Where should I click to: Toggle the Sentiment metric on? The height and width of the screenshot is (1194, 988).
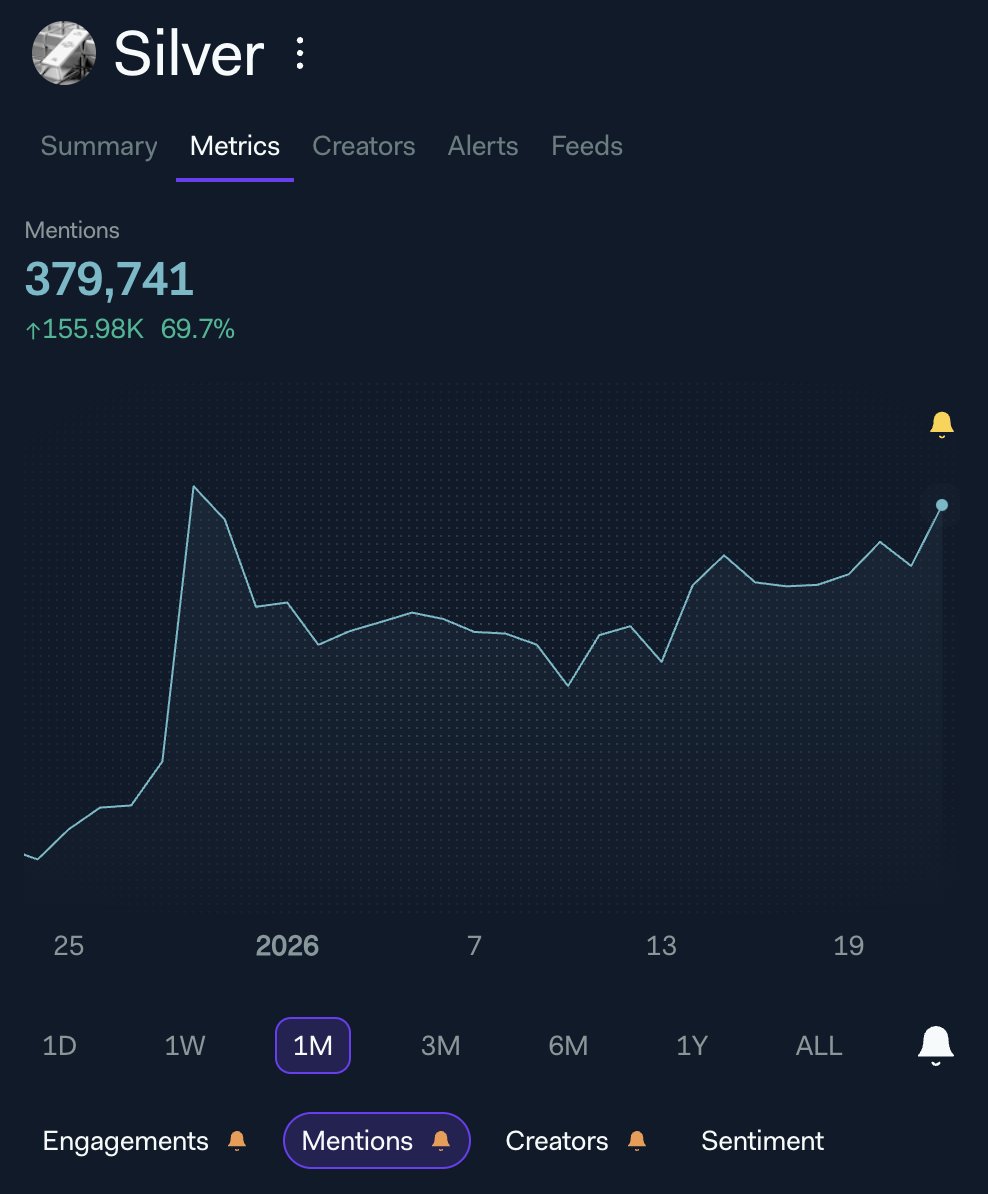point(762,1139)
